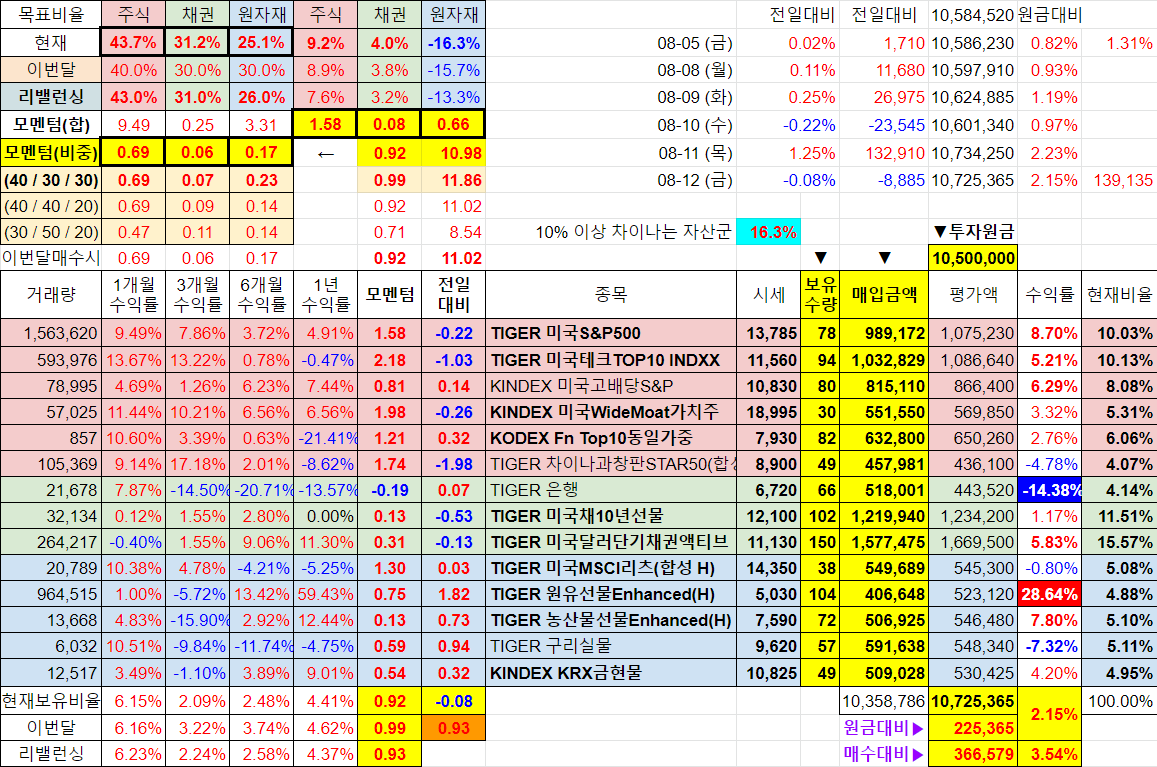Click the TIGER 미국MSCI리츠(합성 H) name cell
1157x767 pixels.
[x=611, y=568]
